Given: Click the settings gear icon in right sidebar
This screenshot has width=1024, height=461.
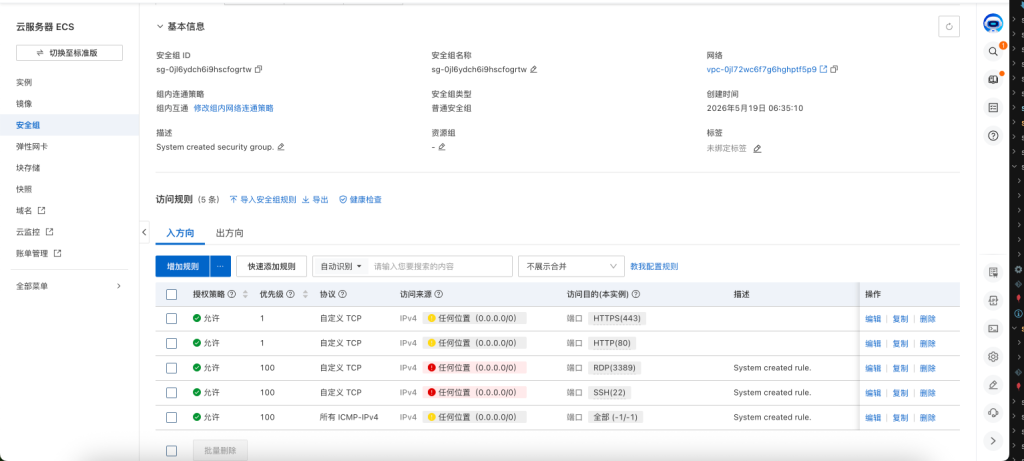Looking at the screenshot, I should [993, 357].
